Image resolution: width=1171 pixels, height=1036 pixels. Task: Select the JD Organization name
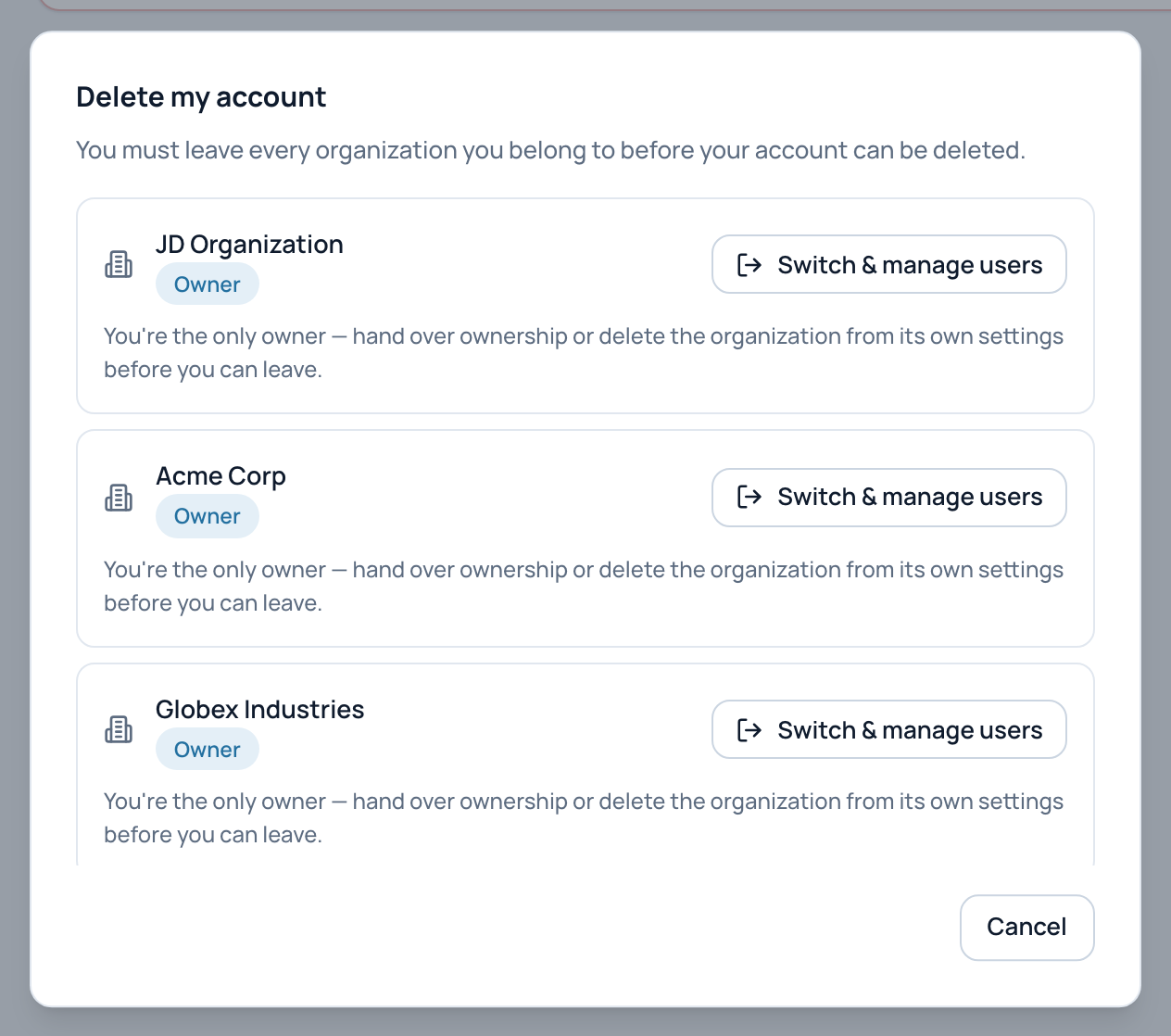click(249, 245)
